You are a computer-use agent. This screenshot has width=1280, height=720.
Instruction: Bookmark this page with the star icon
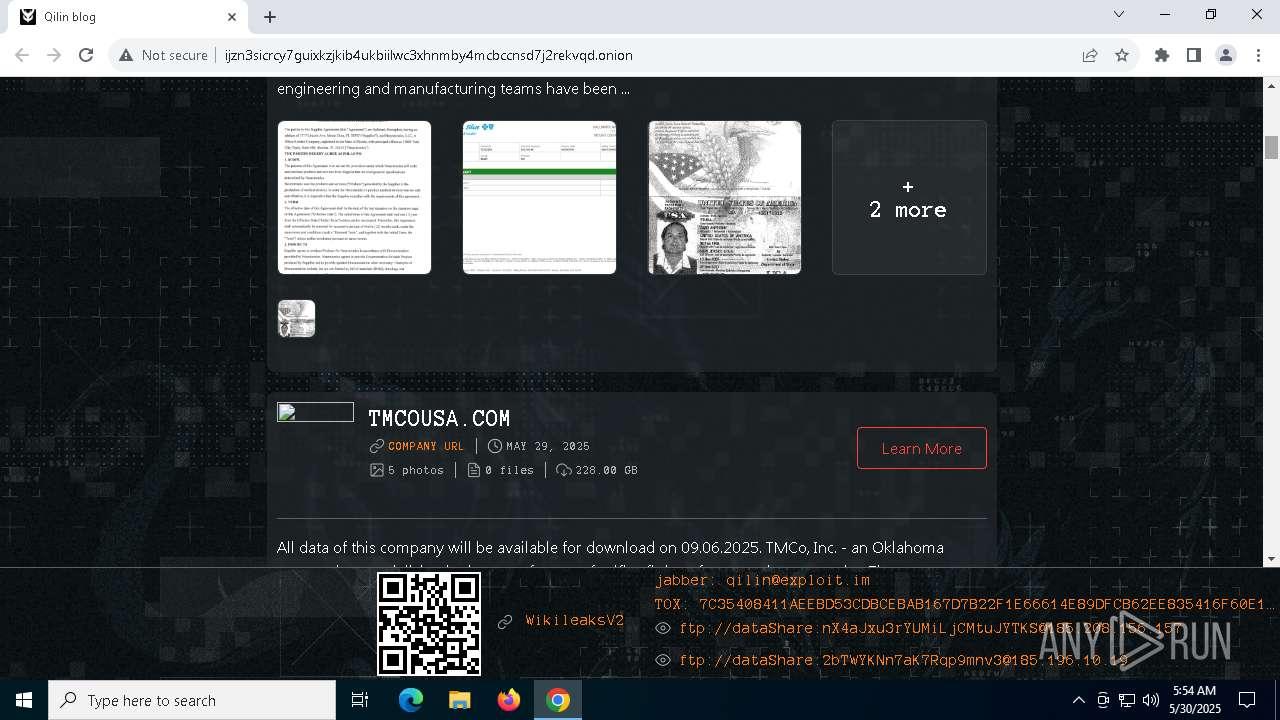(x=1122, y=55)
